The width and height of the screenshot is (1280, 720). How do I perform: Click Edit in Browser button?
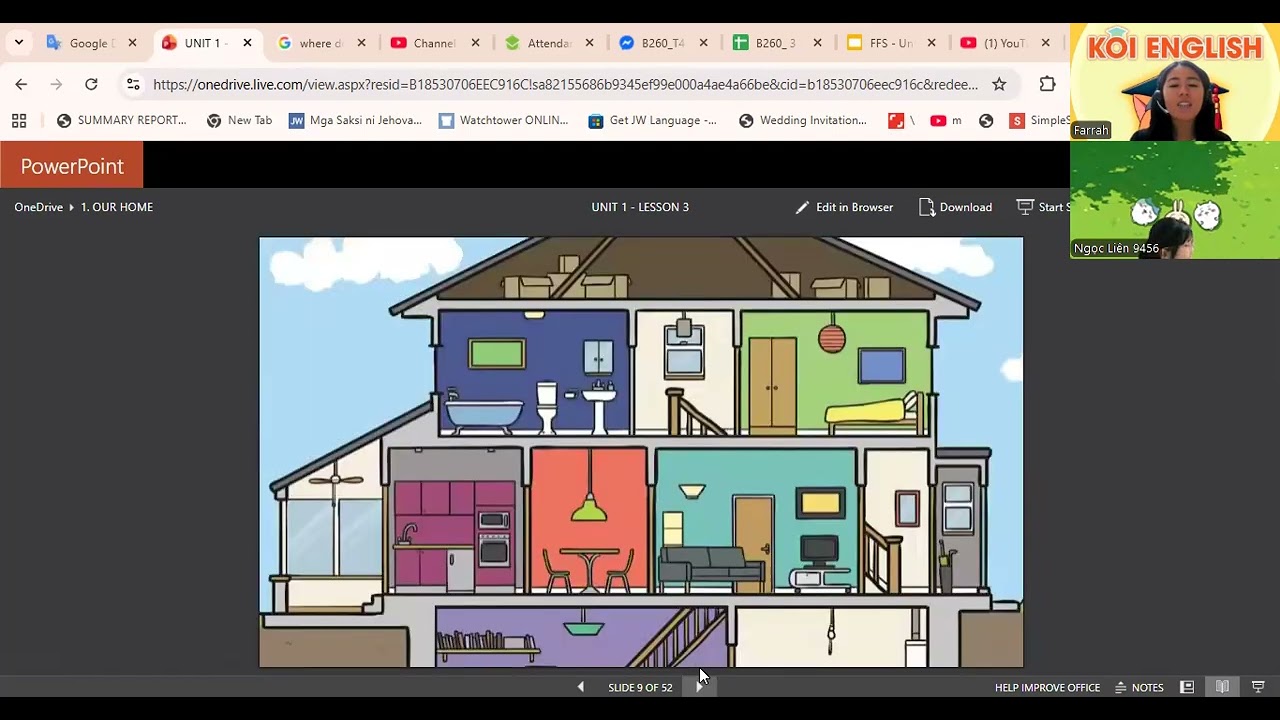[844, 207]
